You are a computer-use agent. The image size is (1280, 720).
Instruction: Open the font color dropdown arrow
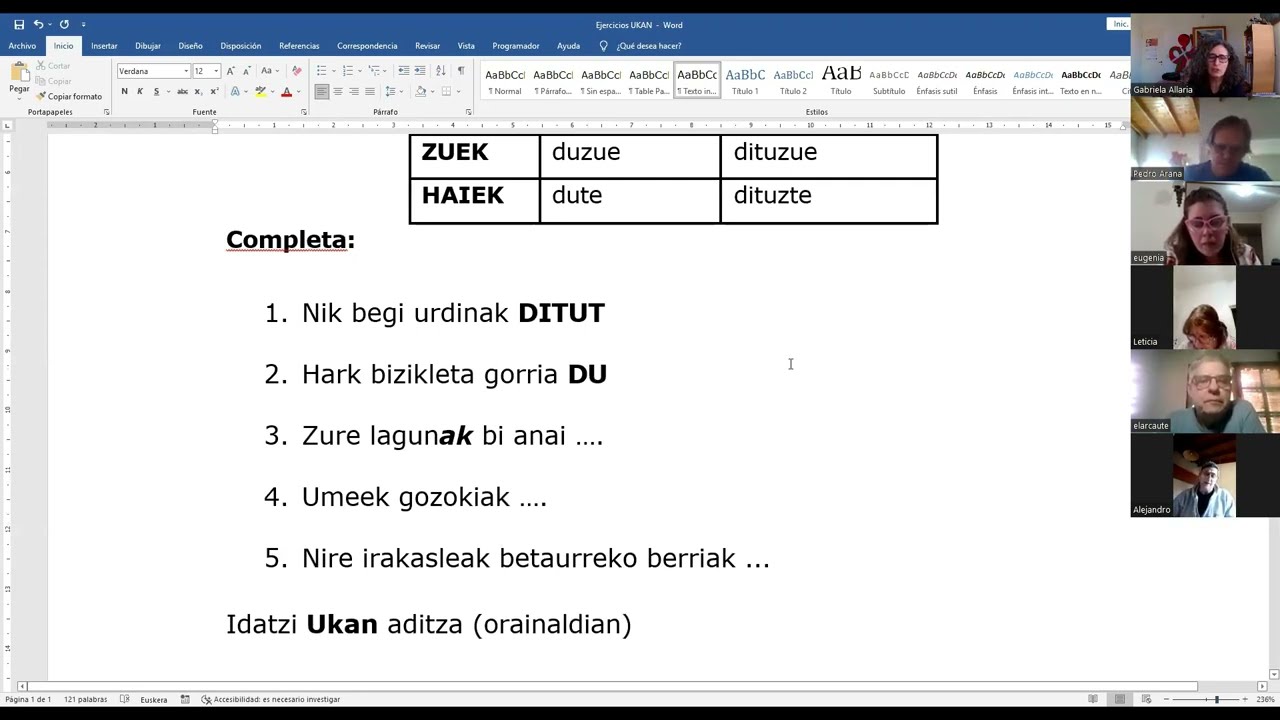pos(298,92)
